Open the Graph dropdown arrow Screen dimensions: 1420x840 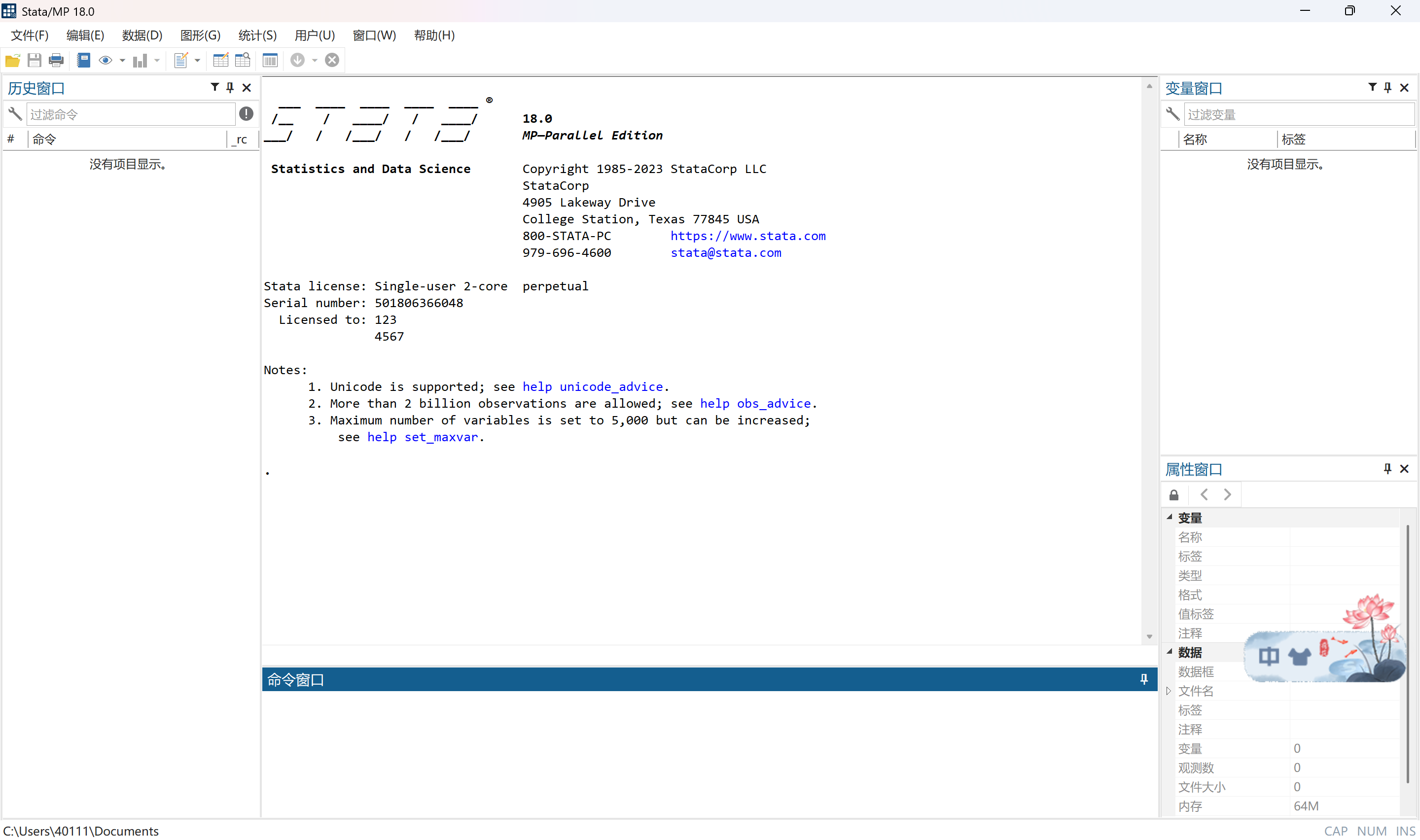pyautogui.click(x=157, y=61)
